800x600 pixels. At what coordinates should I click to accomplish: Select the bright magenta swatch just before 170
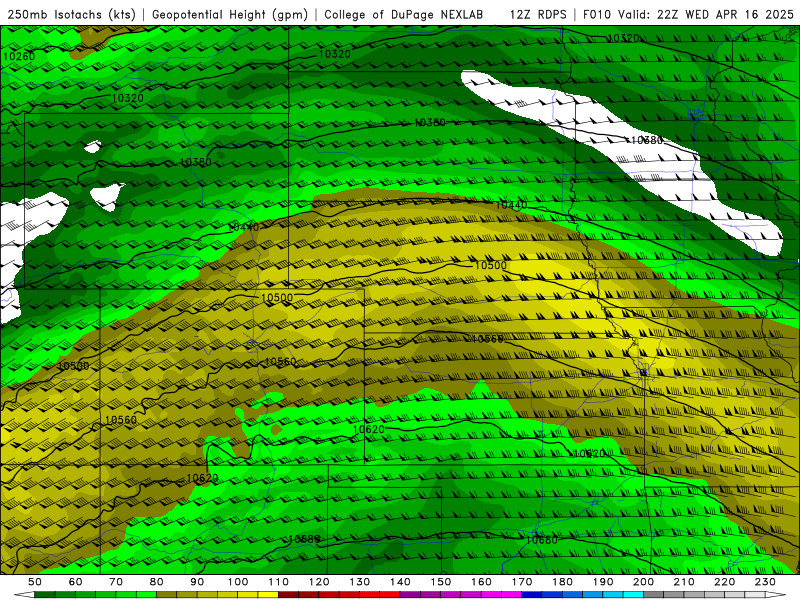point(512,595)
